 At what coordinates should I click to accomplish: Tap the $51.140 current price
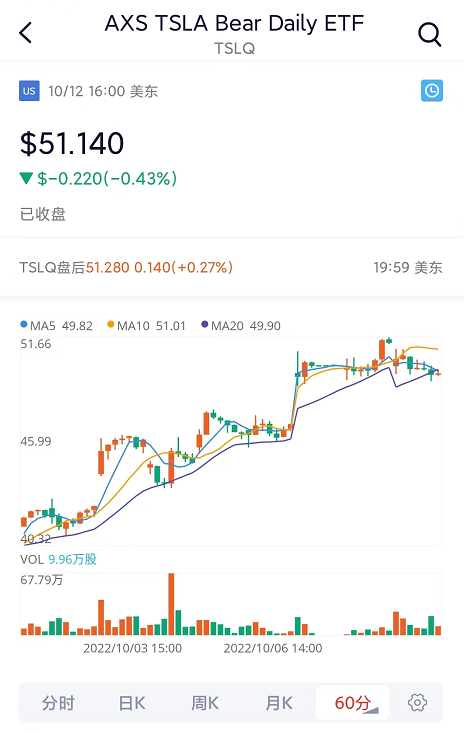click(72, 143)
